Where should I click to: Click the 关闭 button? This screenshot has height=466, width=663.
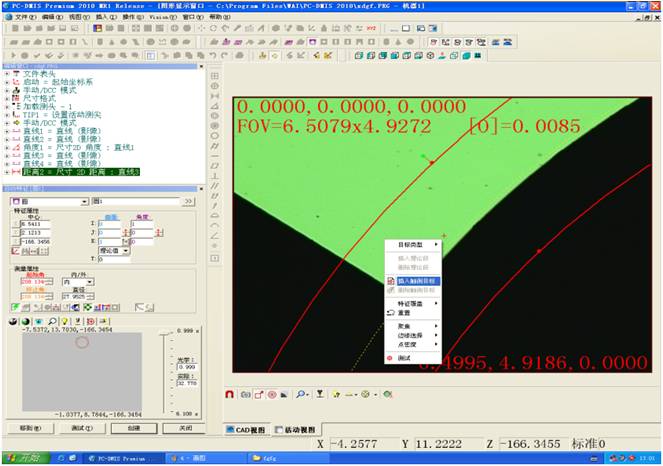pos(185,427)
